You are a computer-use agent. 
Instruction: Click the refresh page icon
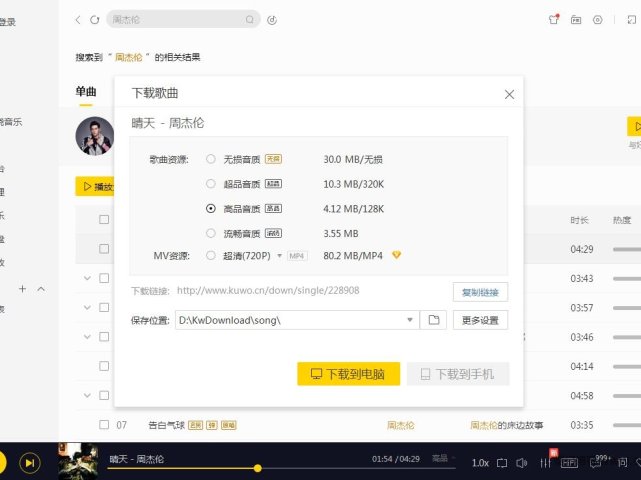pos(94,20)
